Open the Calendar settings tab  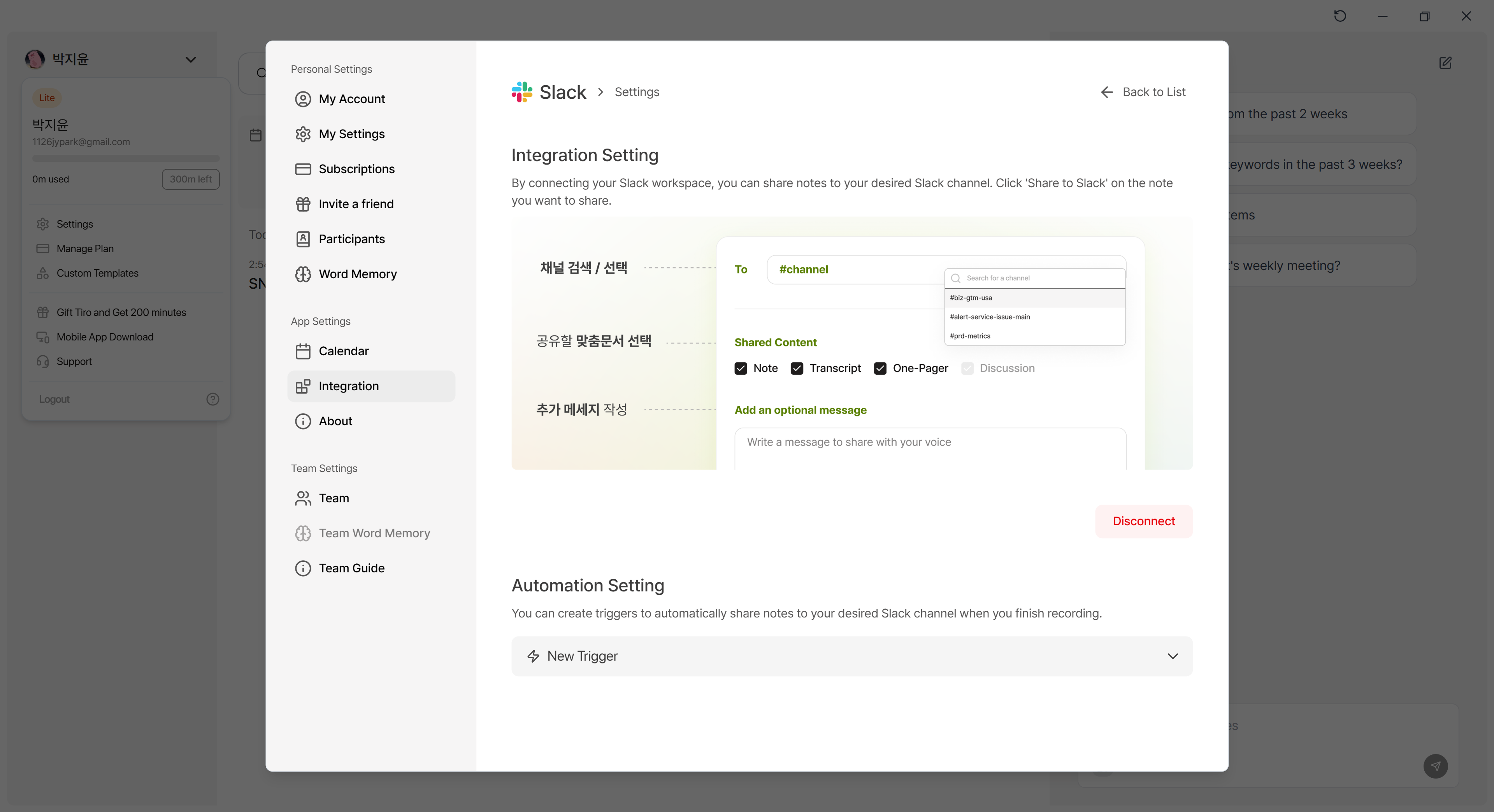(x=343, y=351)
